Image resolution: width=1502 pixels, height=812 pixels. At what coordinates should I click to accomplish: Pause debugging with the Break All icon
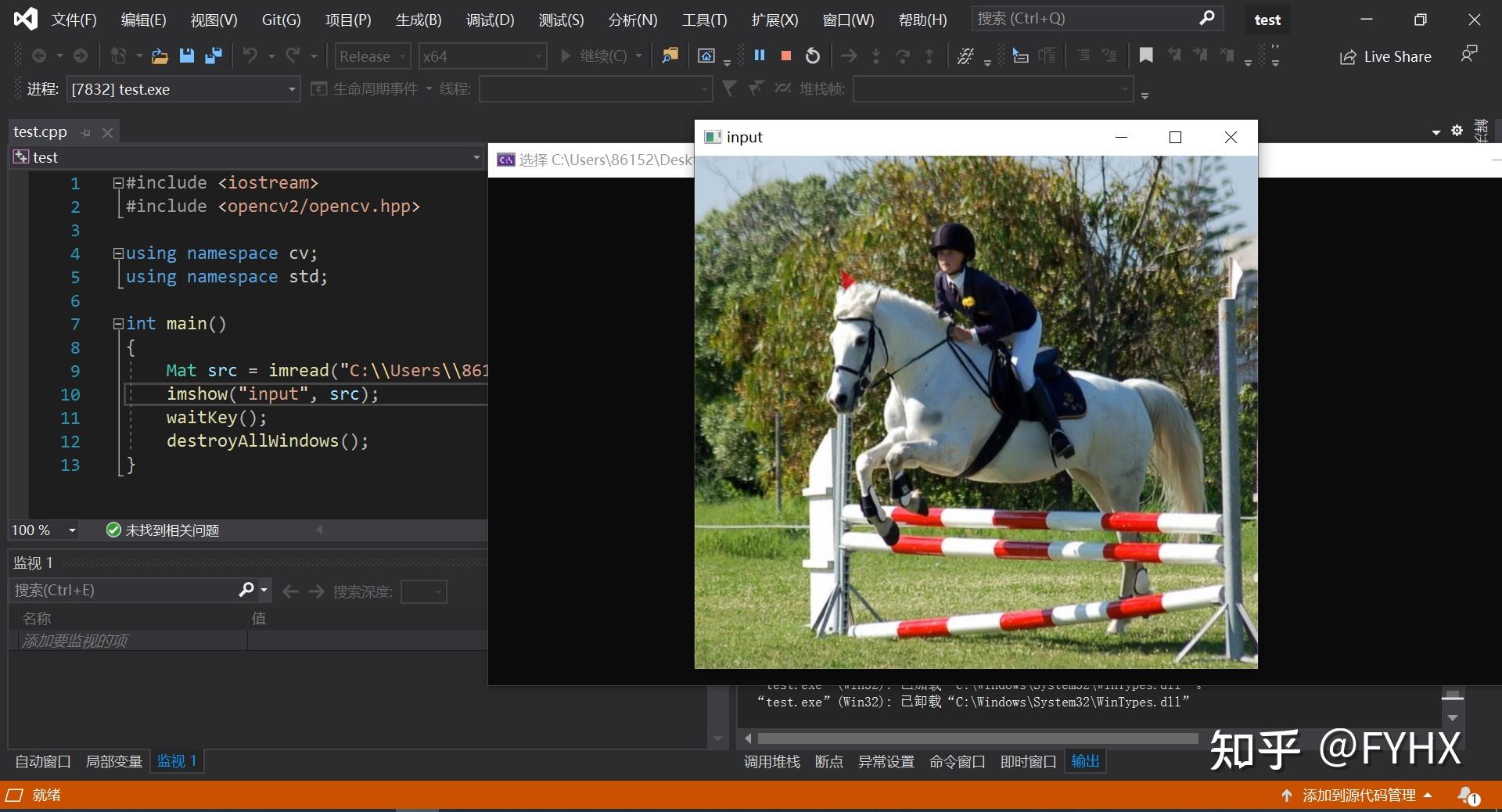click(x=759, y=56)
